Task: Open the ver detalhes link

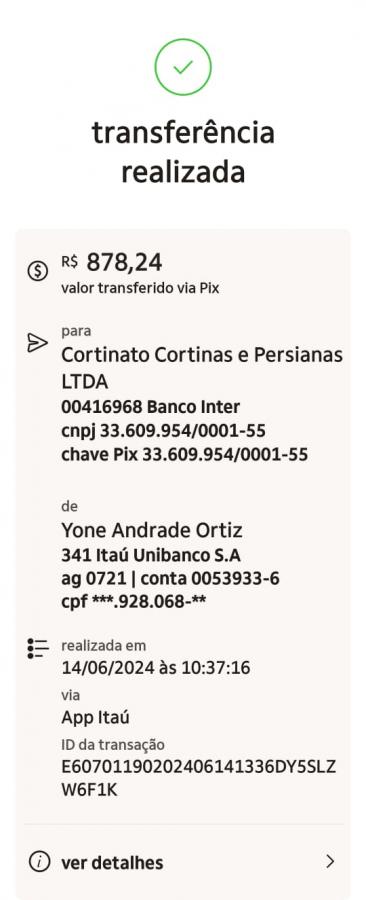Action: [112, 862]
